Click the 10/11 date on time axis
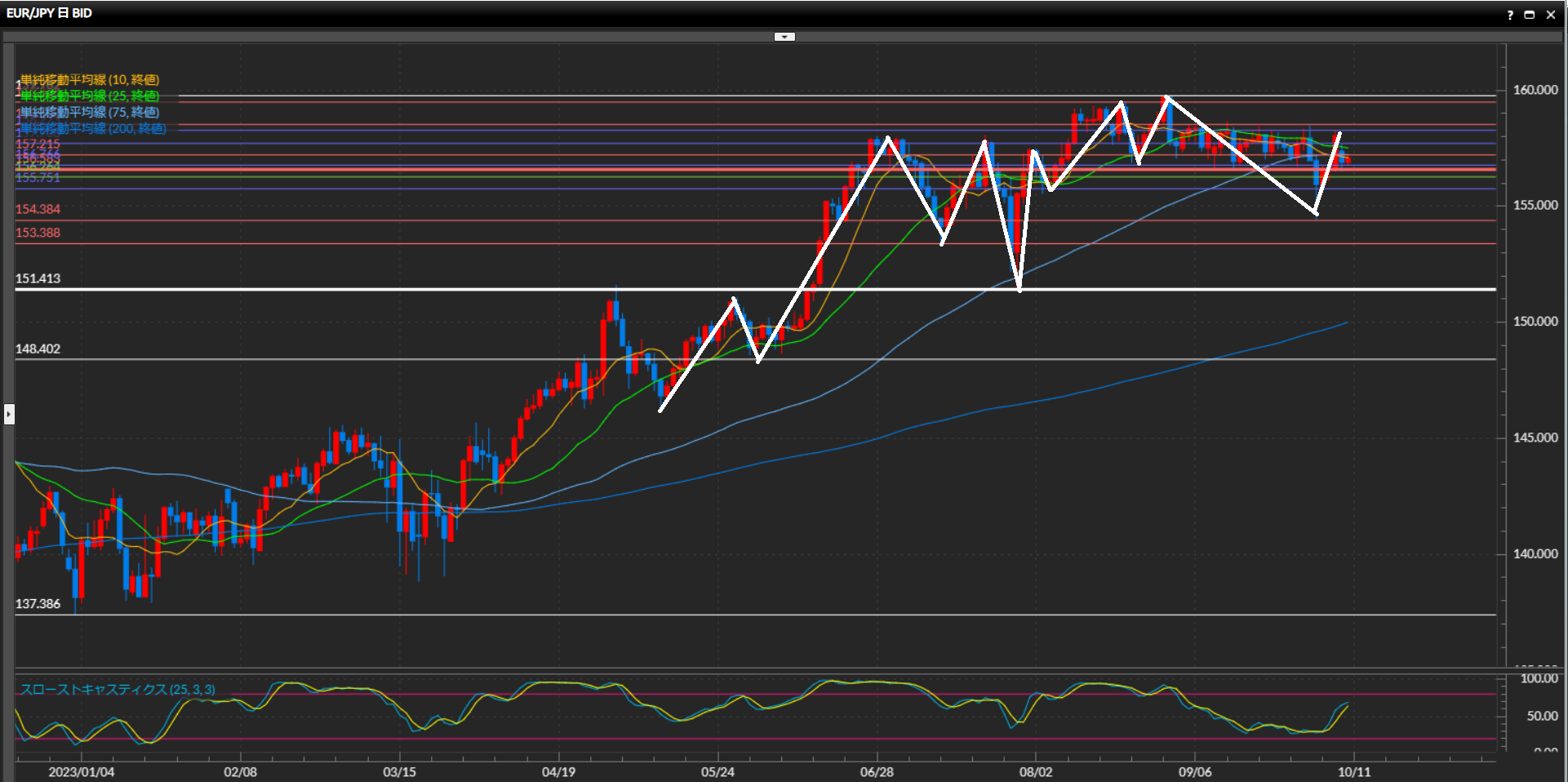Image resolution: width=1568 pixels, height=782 pixels. 1353,771
